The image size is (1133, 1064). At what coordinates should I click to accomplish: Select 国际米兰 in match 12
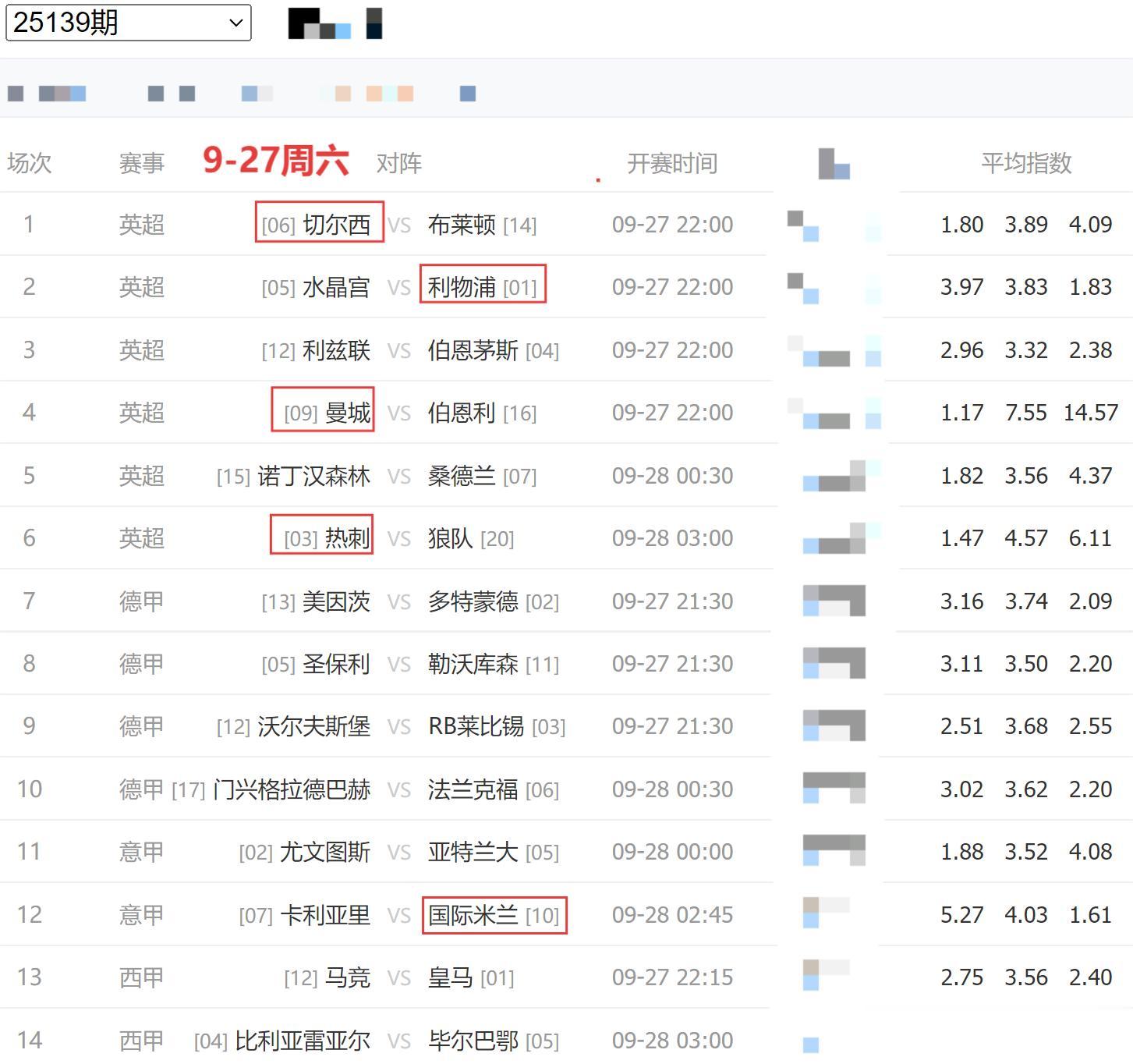click(473, 915)
